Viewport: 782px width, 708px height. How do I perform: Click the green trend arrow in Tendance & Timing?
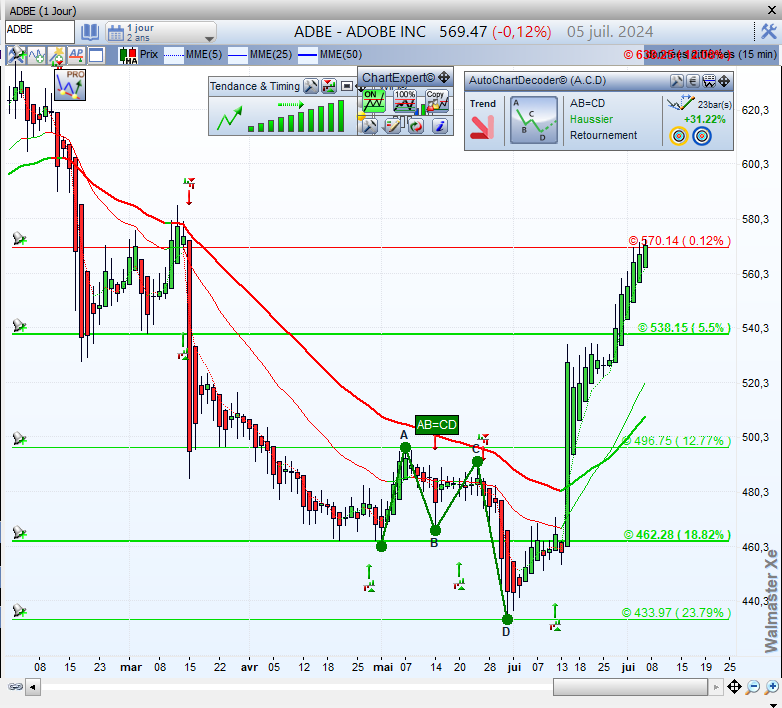[x=229, y=118]
